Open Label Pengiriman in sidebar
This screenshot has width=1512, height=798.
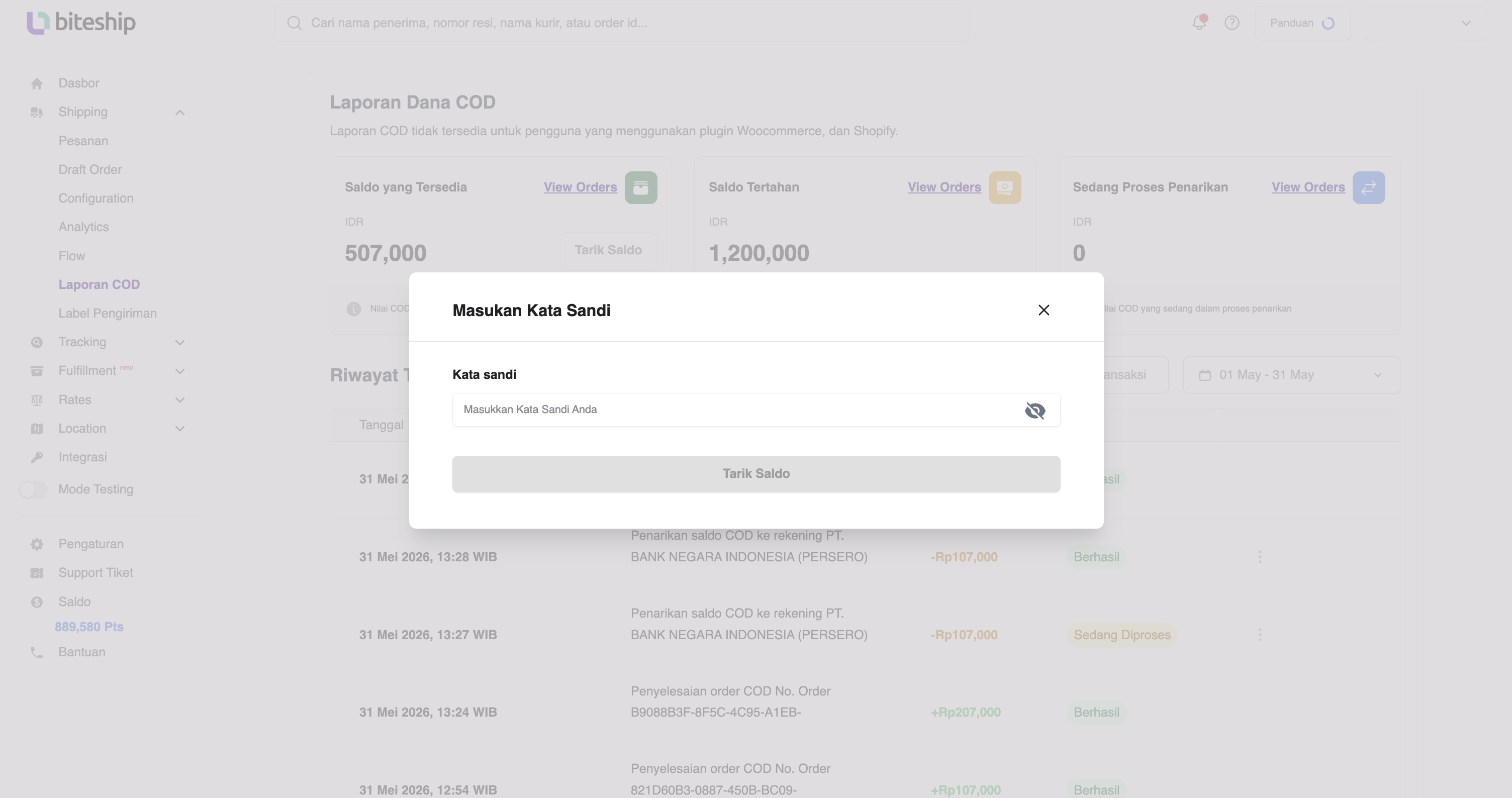(x=108, y=314)
